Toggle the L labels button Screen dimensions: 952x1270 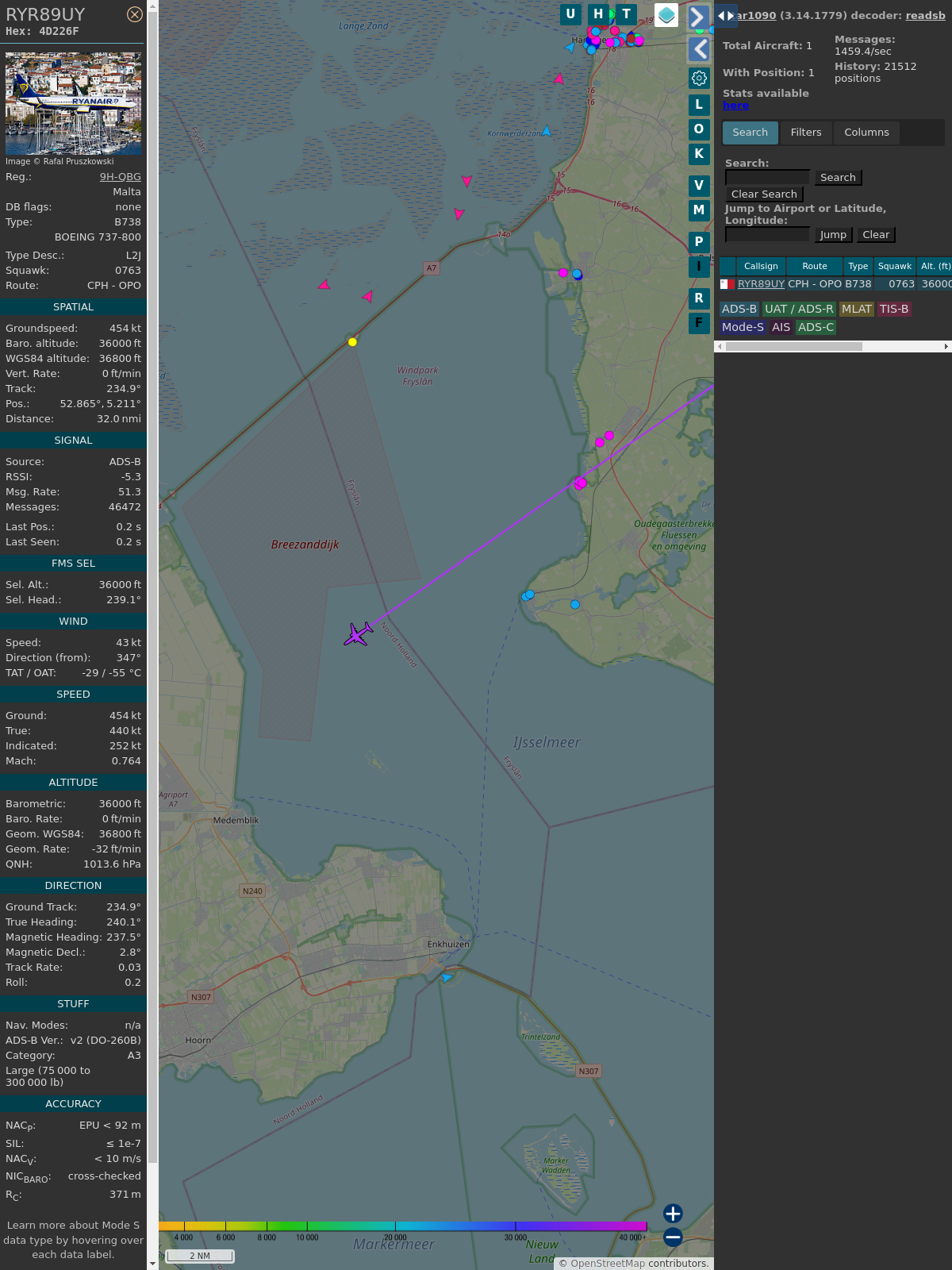coord(699,104)
